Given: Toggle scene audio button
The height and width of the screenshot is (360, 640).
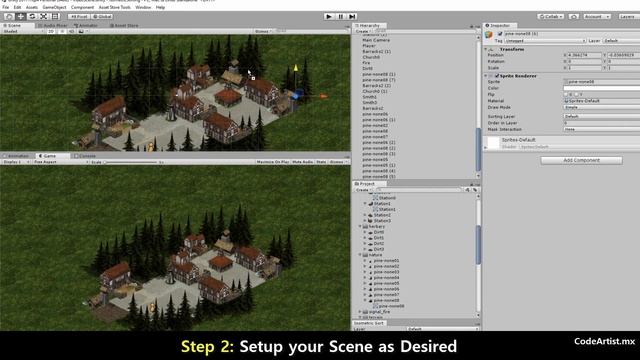Looking at the screenshot, I should (x=71, y=31).
